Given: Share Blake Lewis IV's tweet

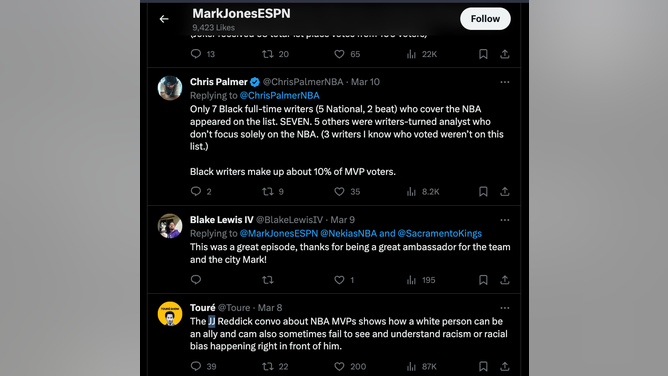Looking at the screenshot, I should 505,280.
